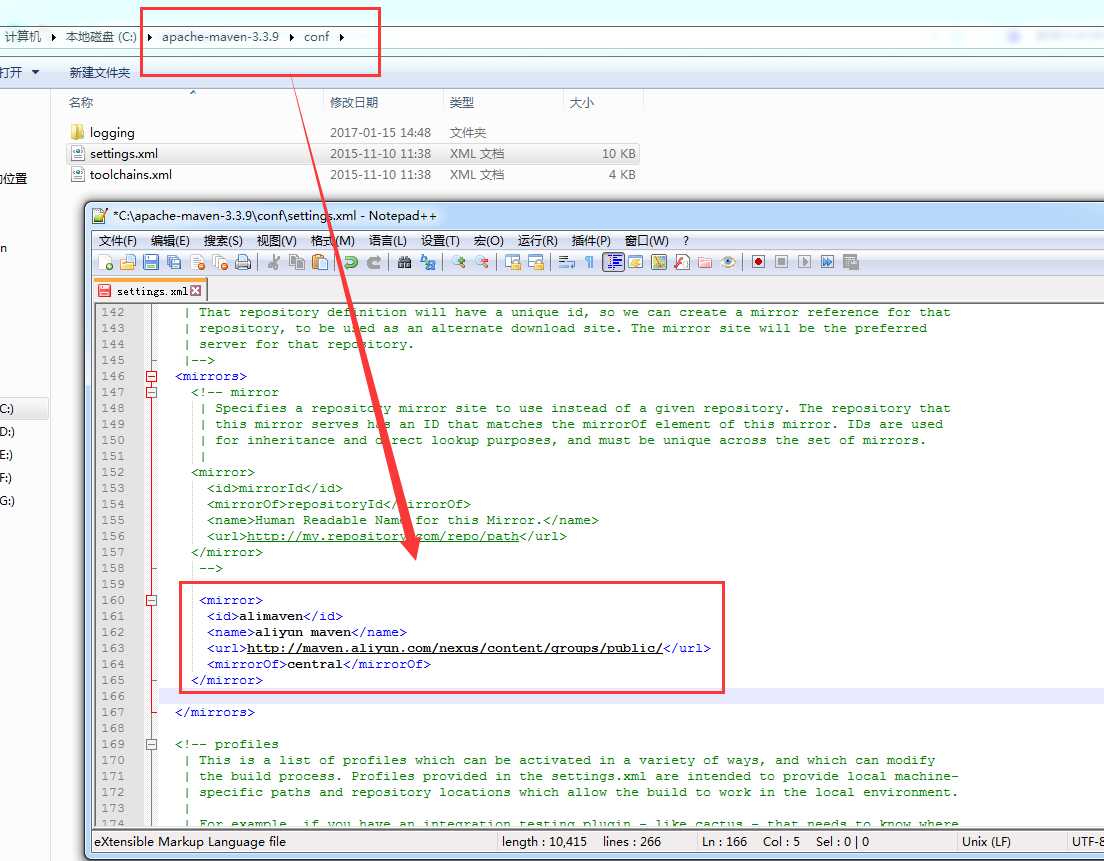
Task: Click the Replace toolbar icon
Action: click(x=427, y=263)
